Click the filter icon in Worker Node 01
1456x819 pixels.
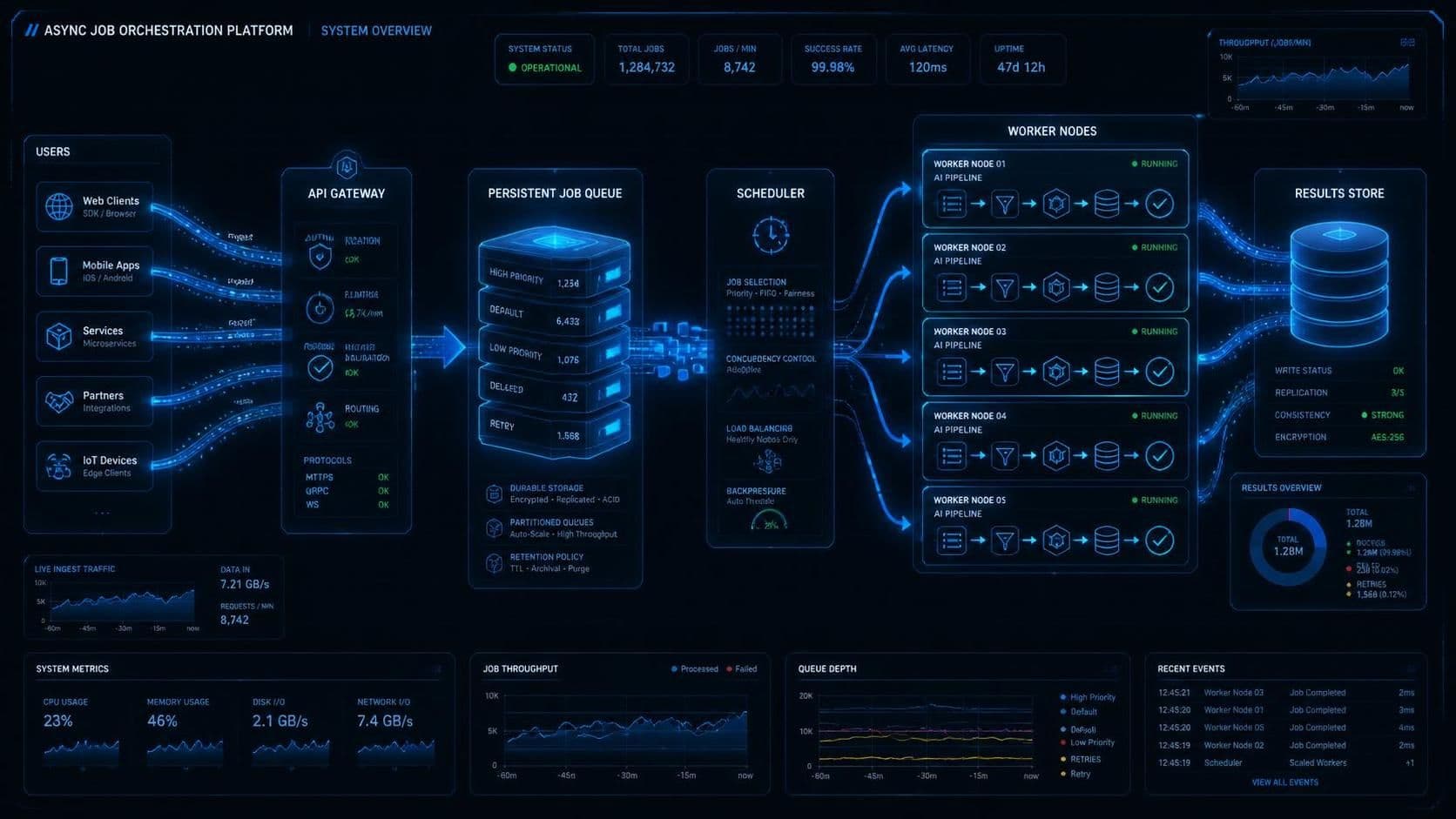click(x=1004, y=205)
